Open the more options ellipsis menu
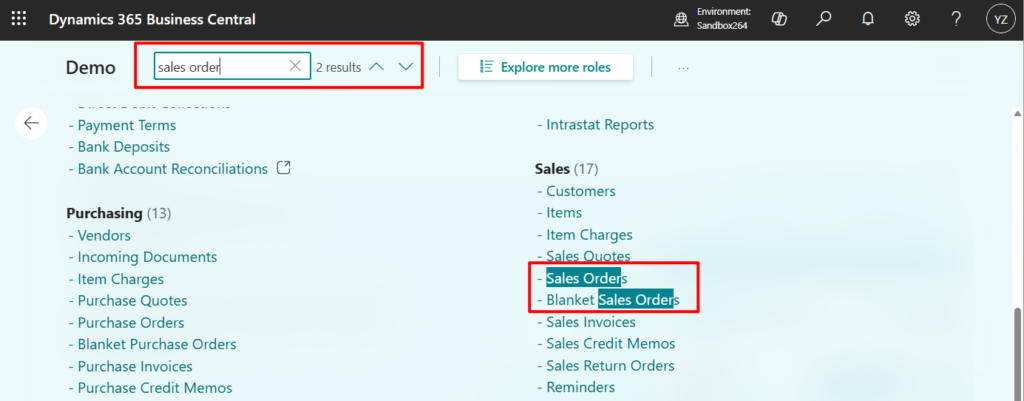This screenshot has width=1024, height=401. [684, 67]
